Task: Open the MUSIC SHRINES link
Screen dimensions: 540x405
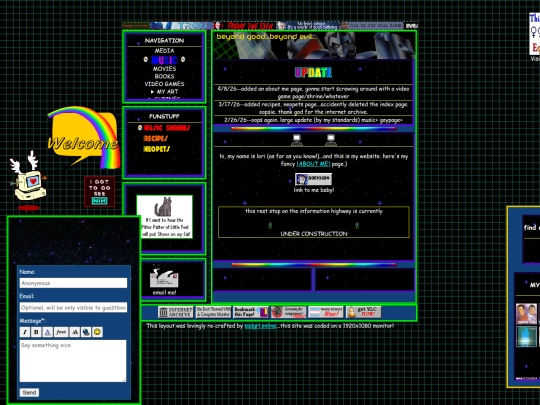Action: (x=167, y=128)
